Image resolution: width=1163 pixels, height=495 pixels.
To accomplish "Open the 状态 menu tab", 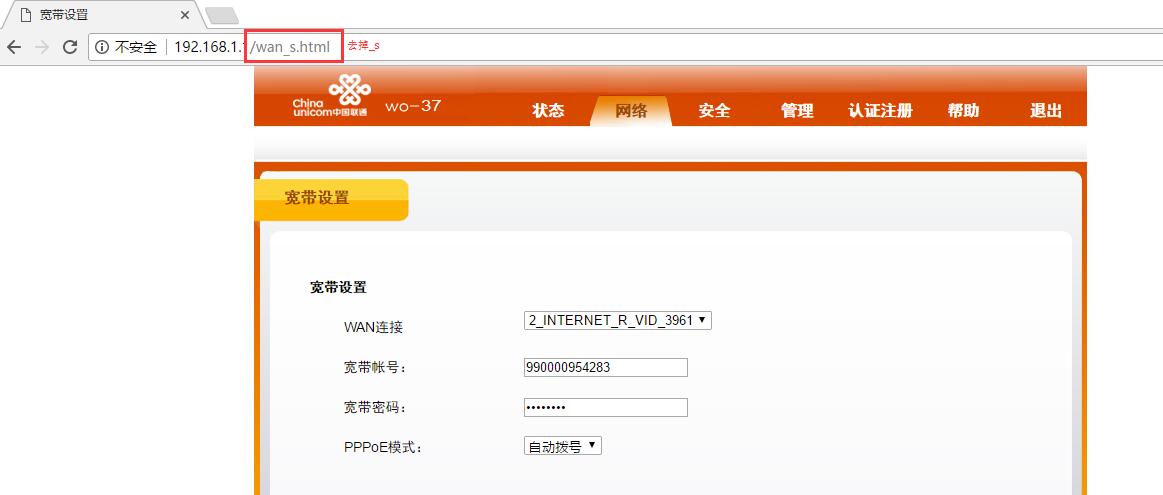I will point(548,111).
